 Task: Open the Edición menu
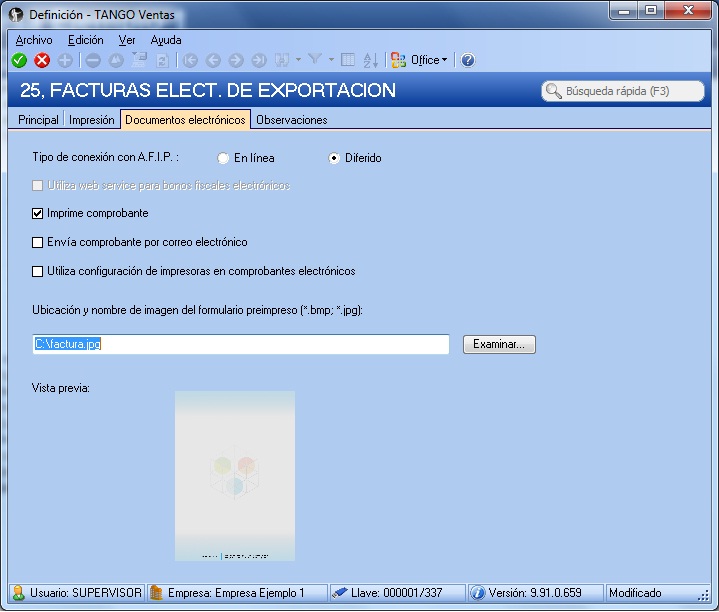[86, 40]
